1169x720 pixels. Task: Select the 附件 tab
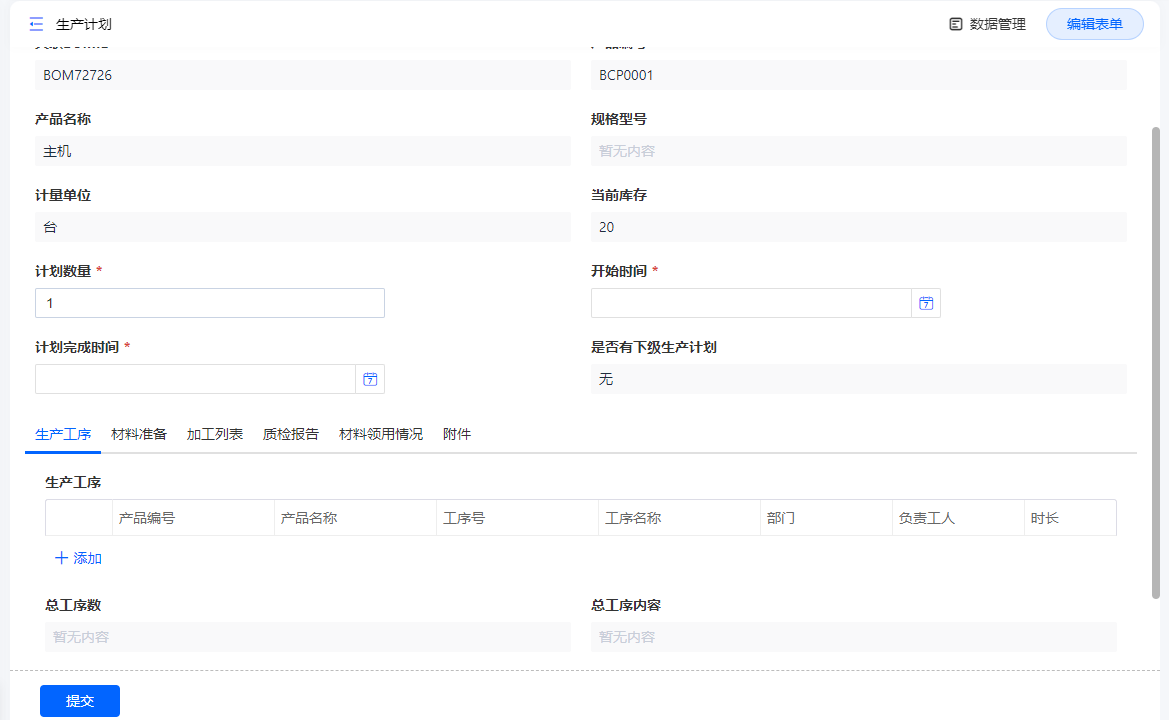tap(457, 435)
